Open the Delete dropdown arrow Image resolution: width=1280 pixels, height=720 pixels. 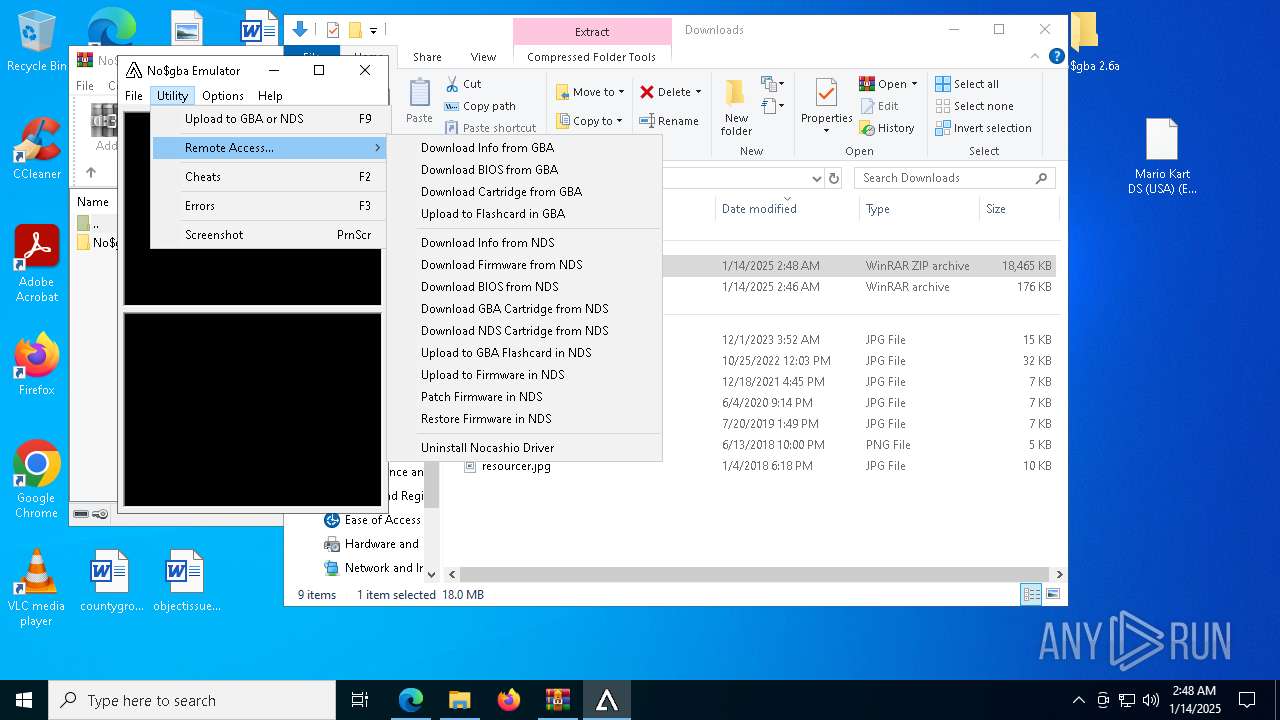pyautogui.click(x=698, y=92)
